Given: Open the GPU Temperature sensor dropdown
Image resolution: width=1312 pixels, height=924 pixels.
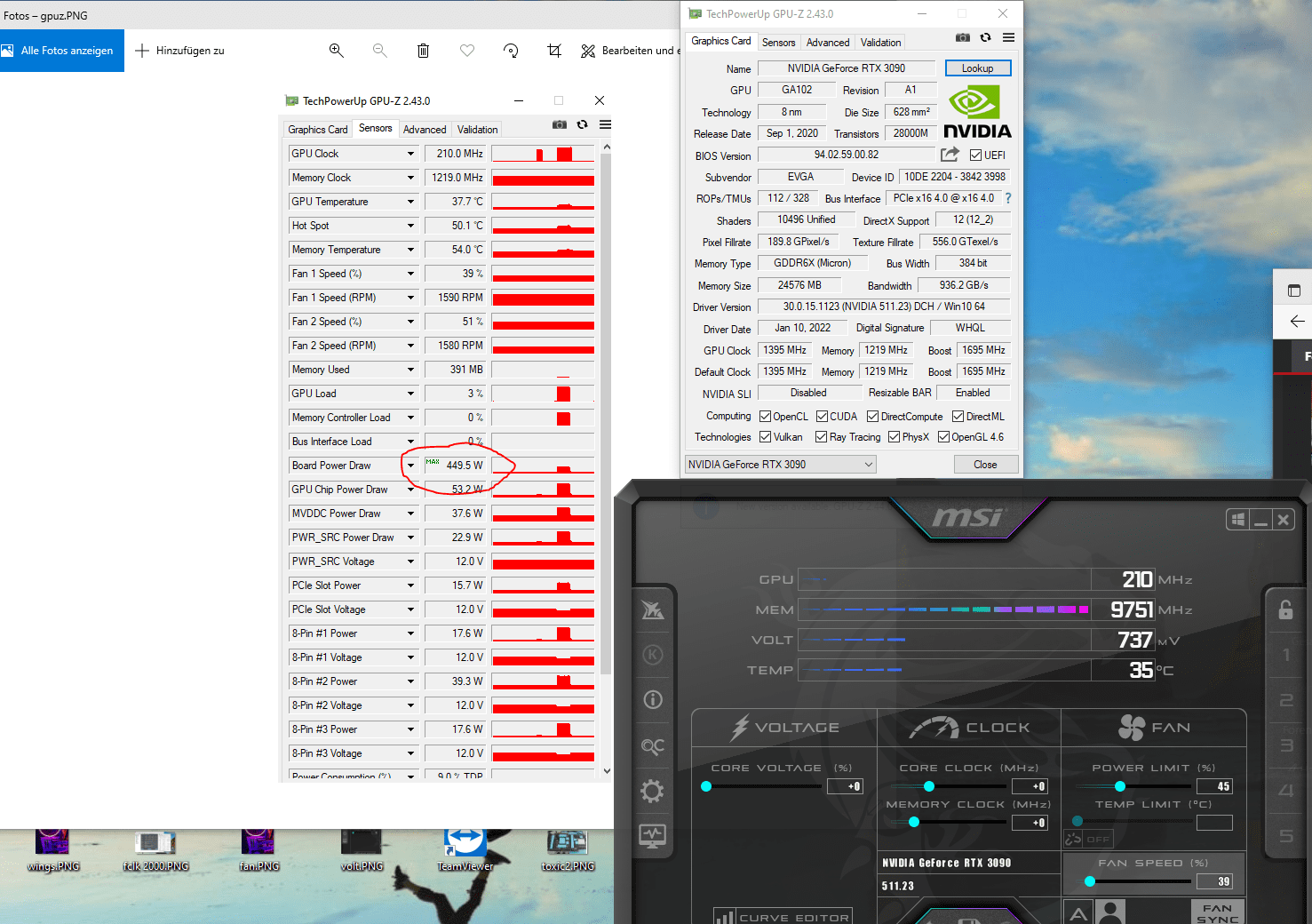Looking at the screenshot, I should 410,202.
